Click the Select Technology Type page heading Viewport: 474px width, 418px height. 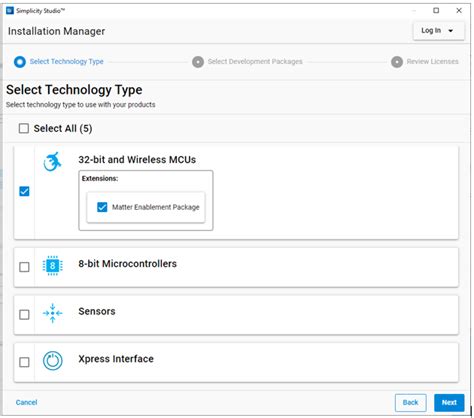(74, 90)
